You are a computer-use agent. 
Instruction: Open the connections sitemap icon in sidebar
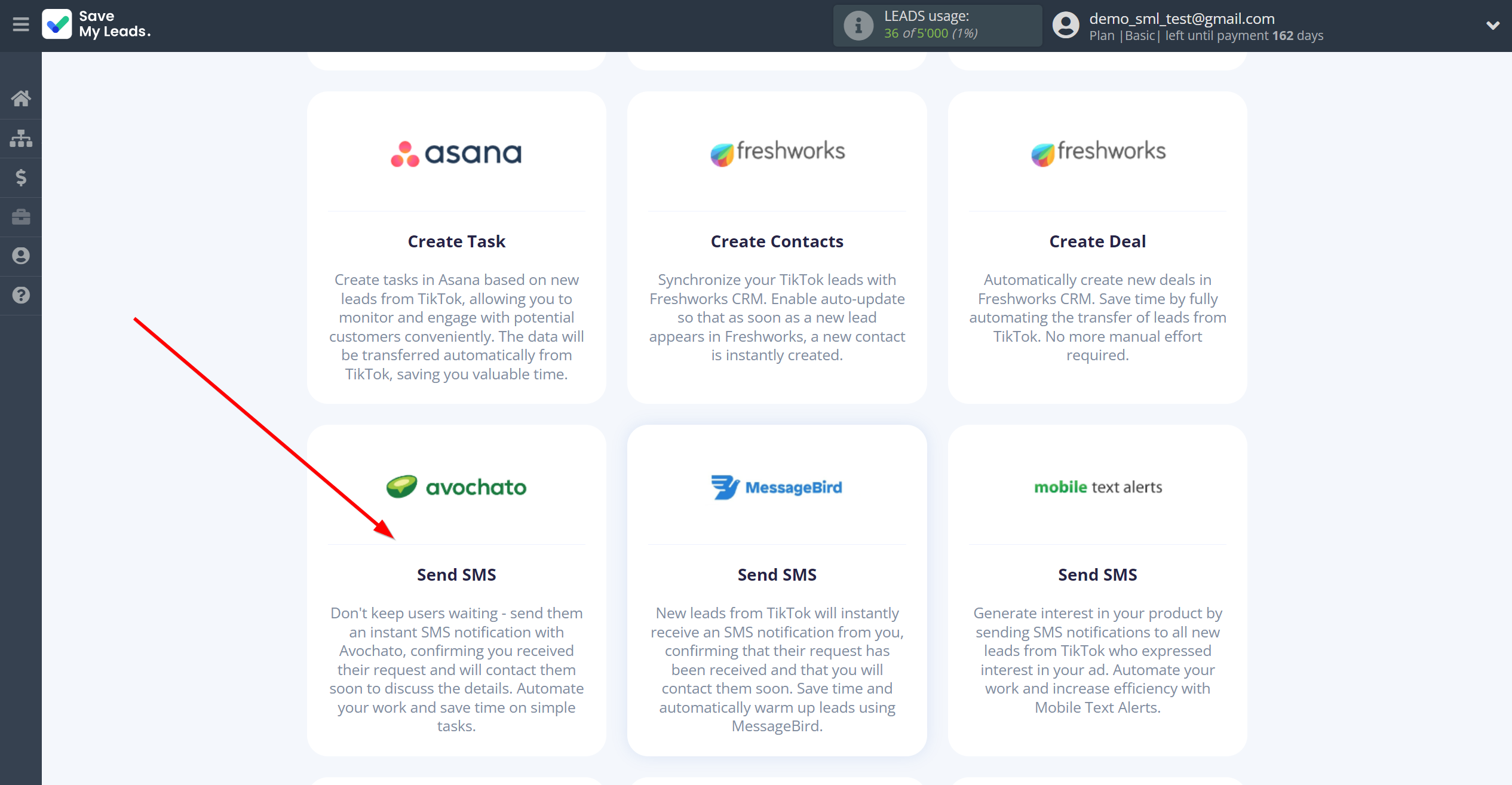click(21, 138)
